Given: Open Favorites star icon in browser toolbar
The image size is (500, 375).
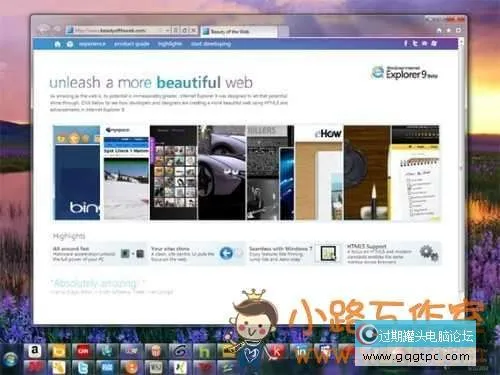Looking at the screenshot, I should pyautogui.click(x=449, y=30).
